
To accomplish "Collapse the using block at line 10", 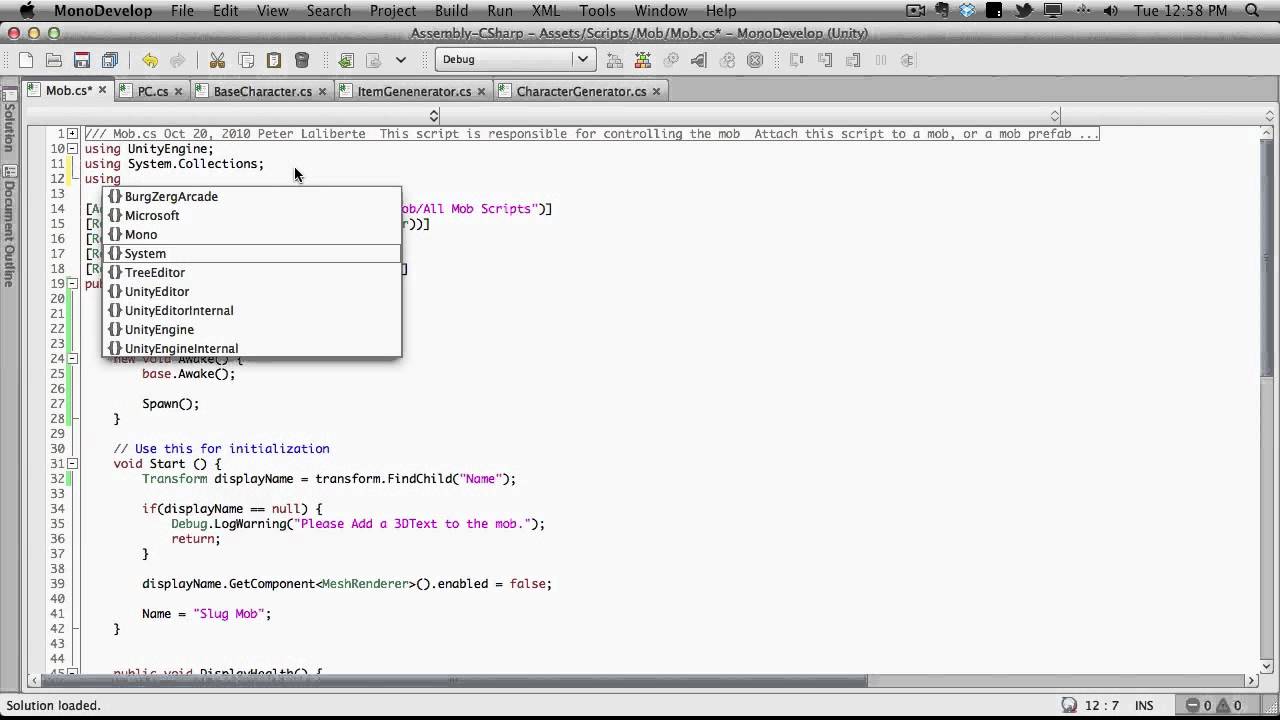I will pyautogui.click(x=73, y=149).
